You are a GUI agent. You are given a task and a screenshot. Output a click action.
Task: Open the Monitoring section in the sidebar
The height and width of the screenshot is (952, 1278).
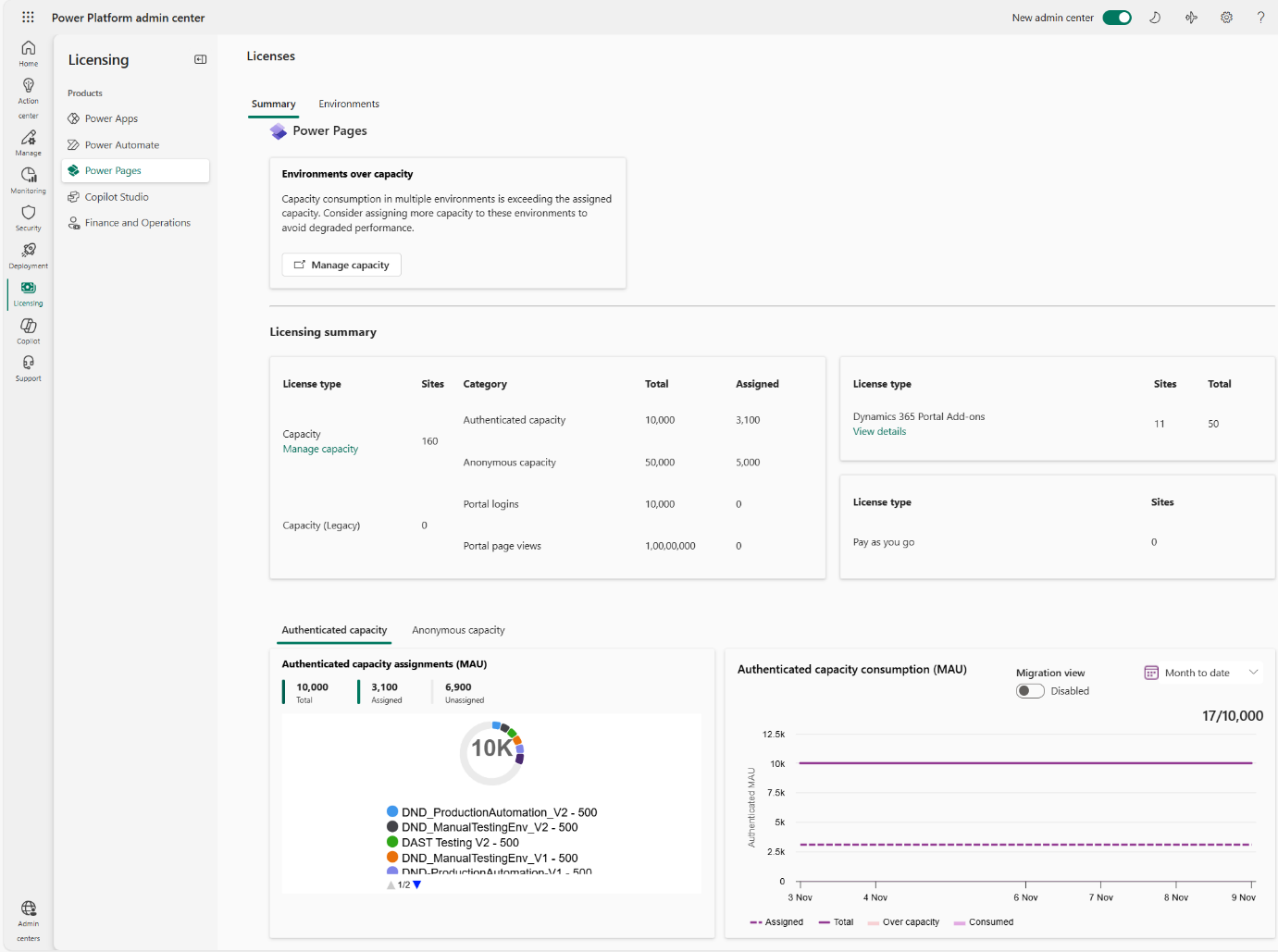[x=28, y=179]
